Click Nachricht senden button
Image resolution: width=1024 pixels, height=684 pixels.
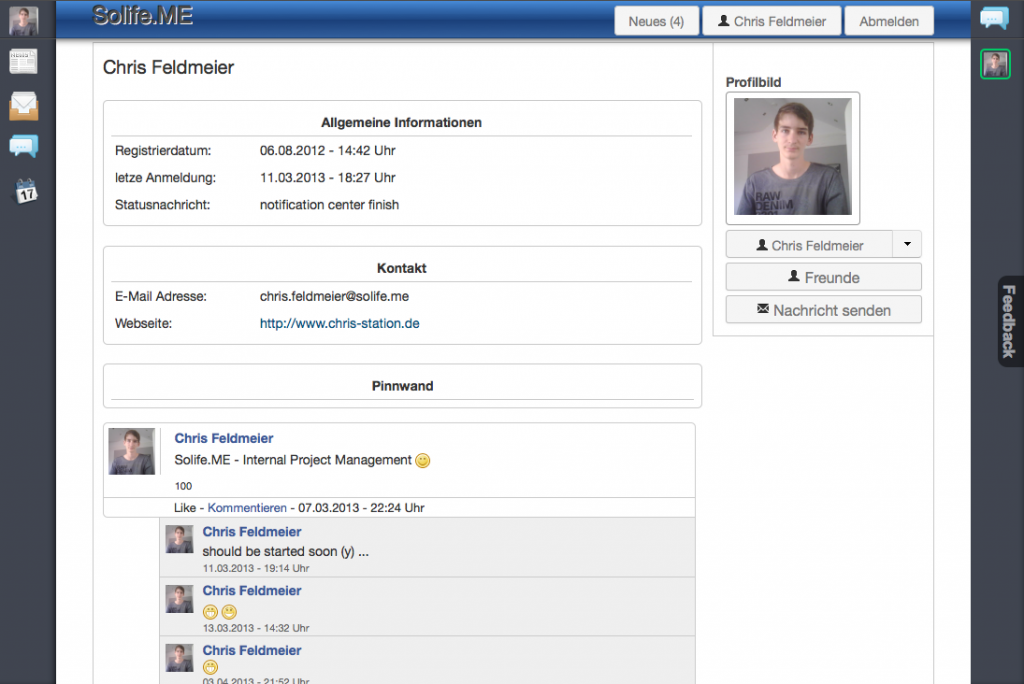pos(824,310)
